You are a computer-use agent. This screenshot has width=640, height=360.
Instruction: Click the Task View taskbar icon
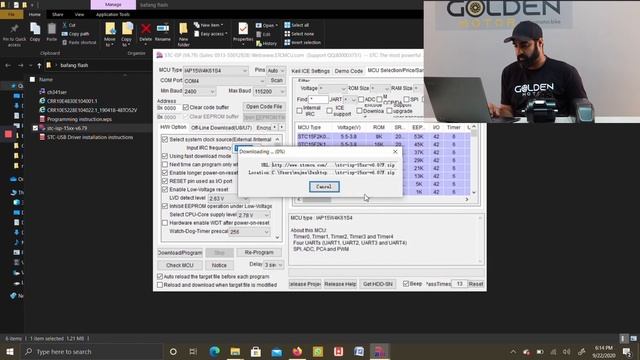193,351
